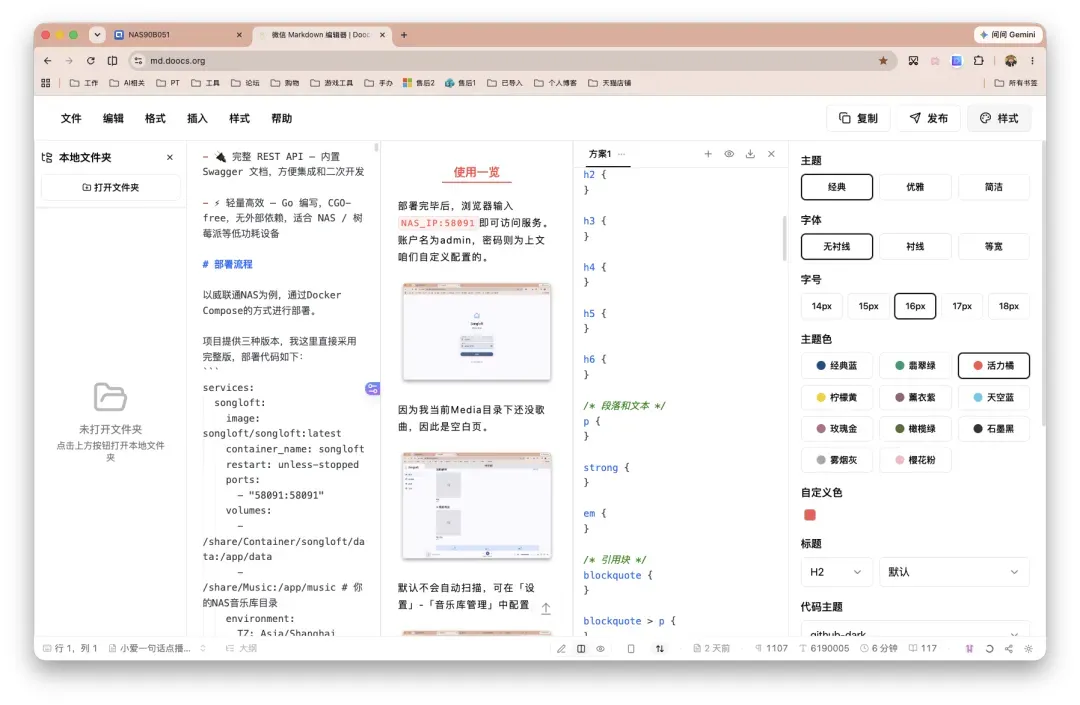The height and width of the screenshot is (705, 1080).
Task: Pick the 樱花粉 theme color
Action: pos(915,460)
